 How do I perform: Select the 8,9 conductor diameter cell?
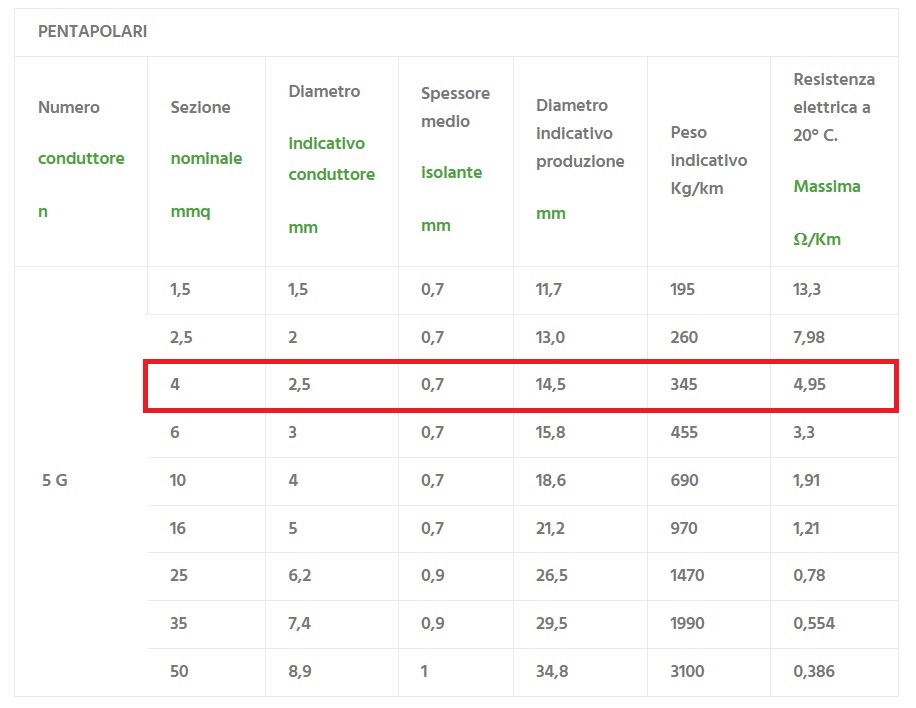pyautogui.click(x=300, y=672)
